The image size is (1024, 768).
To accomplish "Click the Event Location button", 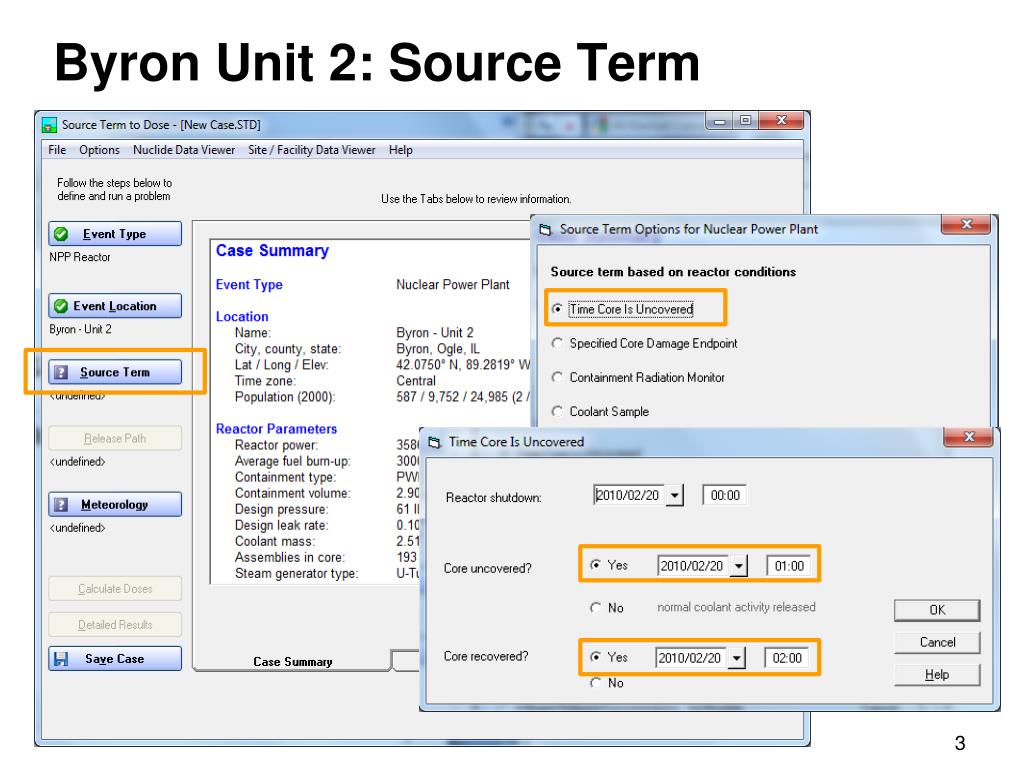I will [115, 306].
